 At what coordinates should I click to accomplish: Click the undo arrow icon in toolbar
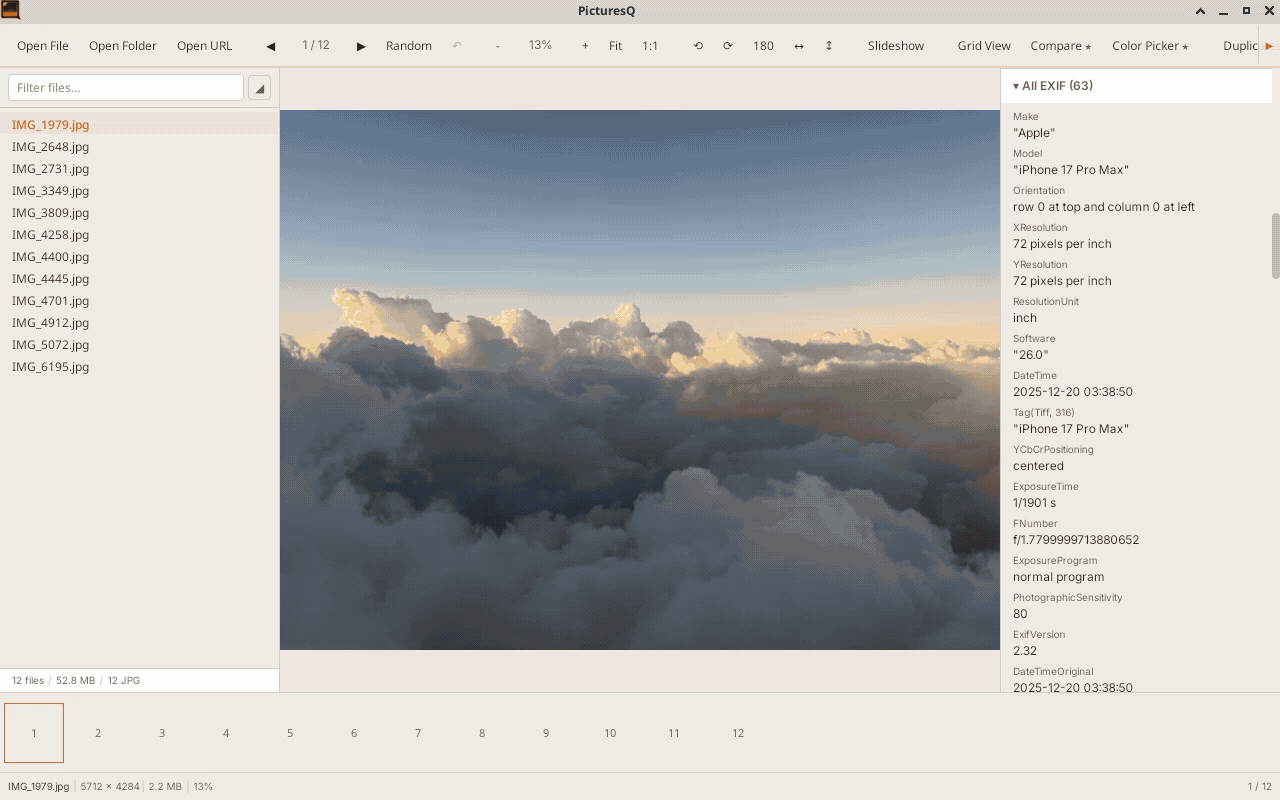pos(457,46)
